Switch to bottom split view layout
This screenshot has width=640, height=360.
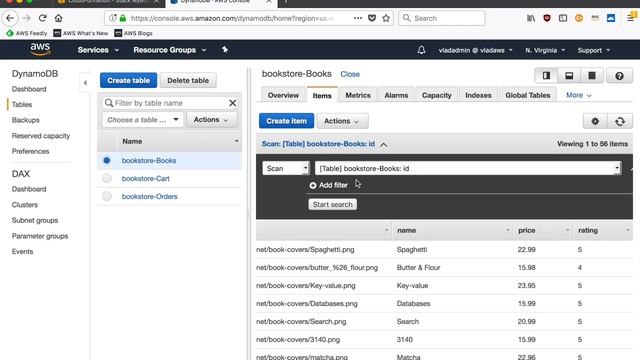point(569,76)
